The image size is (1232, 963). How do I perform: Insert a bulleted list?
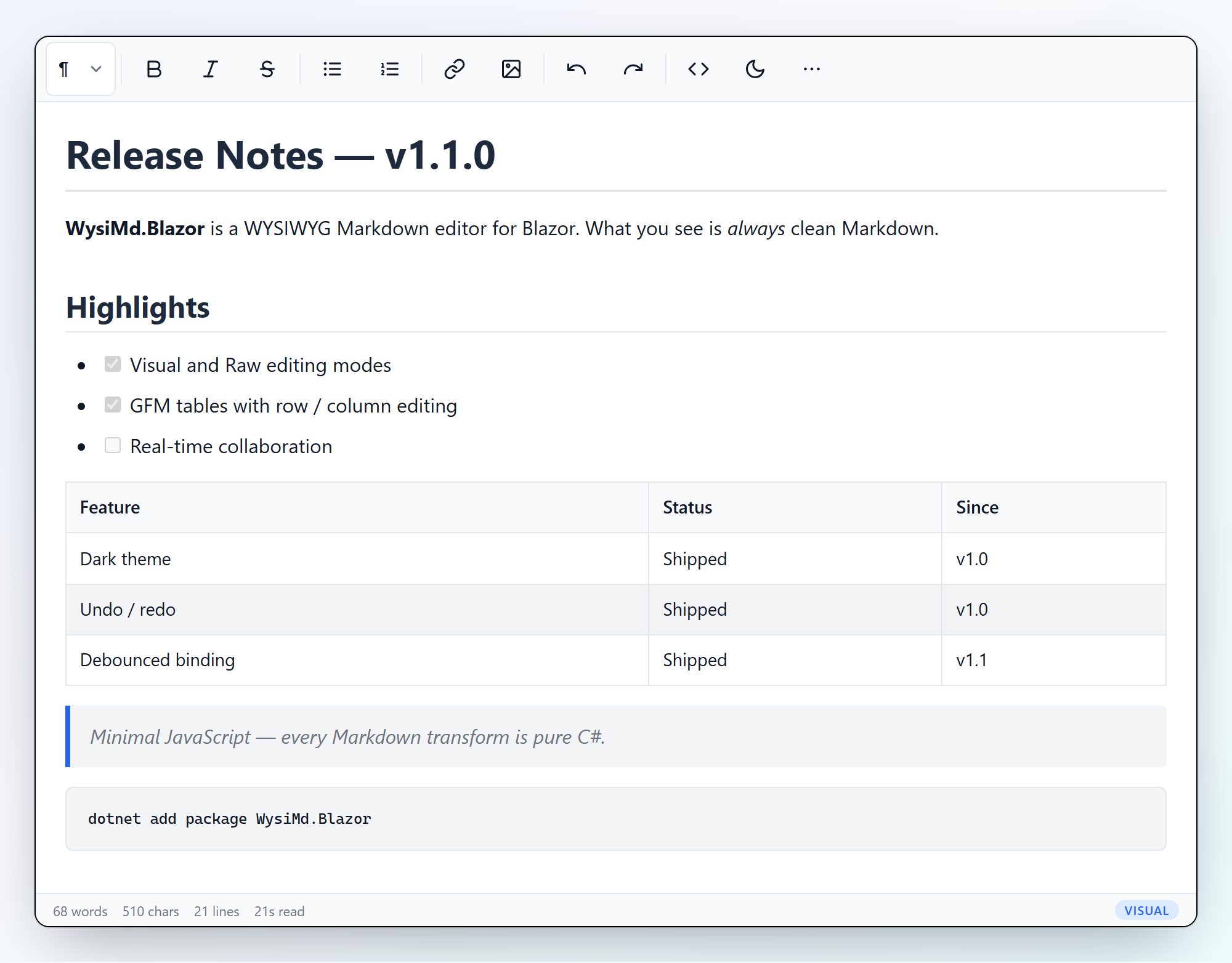(x=333, y=69)
